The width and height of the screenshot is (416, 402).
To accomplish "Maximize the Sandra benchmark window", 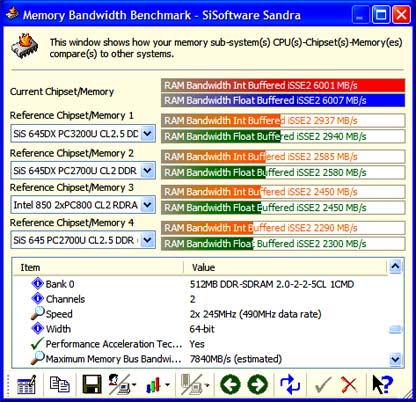I will tap(381, 15).
